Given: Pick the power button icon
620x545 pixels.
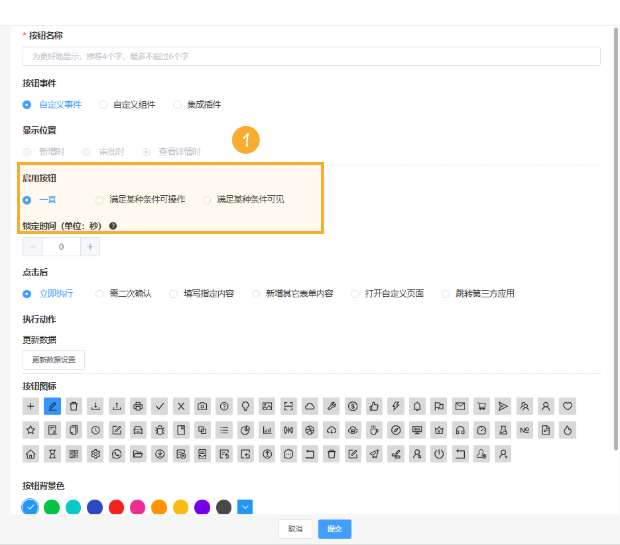Looking at the screenshot, I should [439, 454].
